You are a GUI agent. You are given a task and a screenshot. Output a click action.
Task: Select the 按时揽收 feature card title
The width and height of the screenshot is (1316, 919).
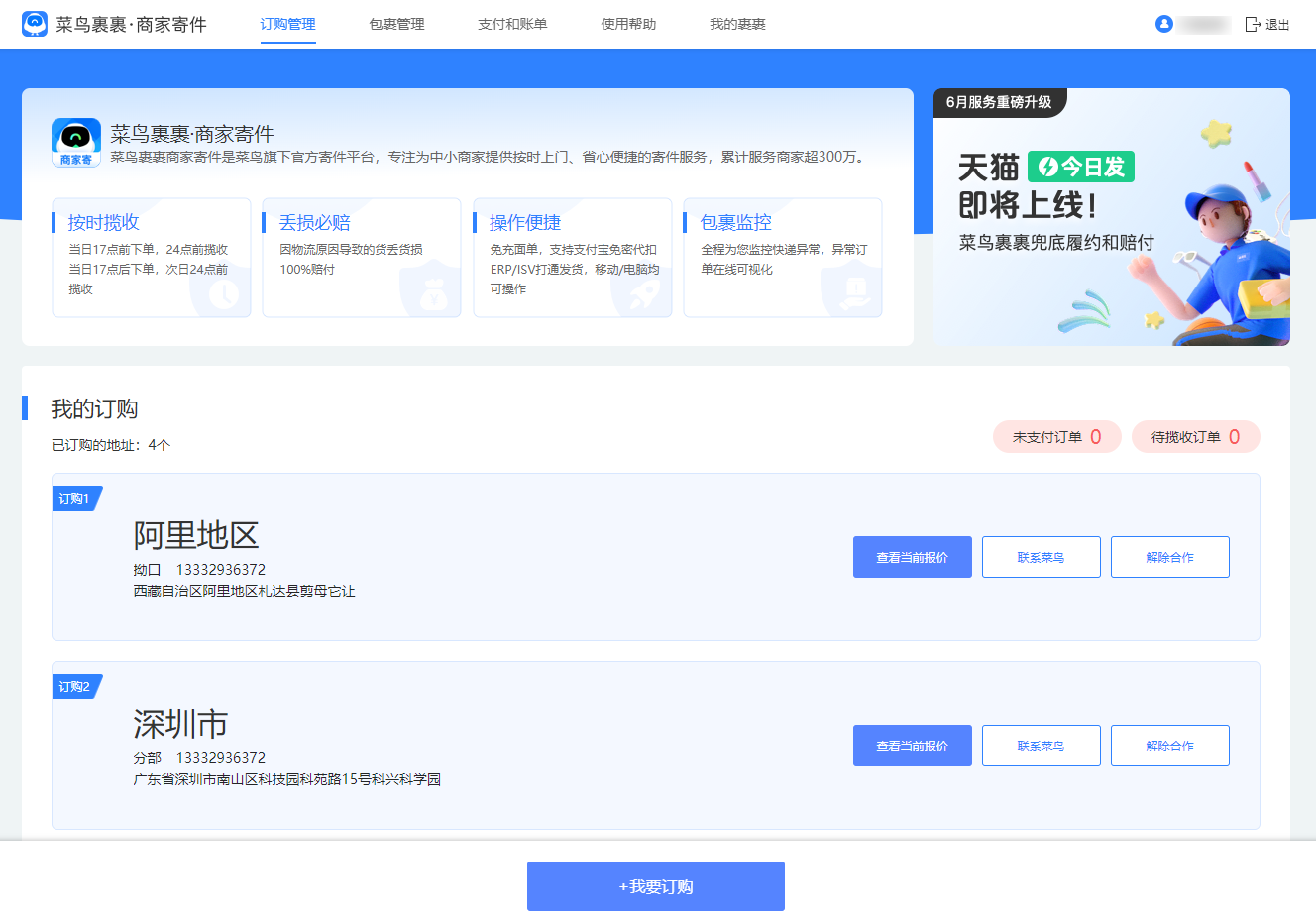pos(103,222)
